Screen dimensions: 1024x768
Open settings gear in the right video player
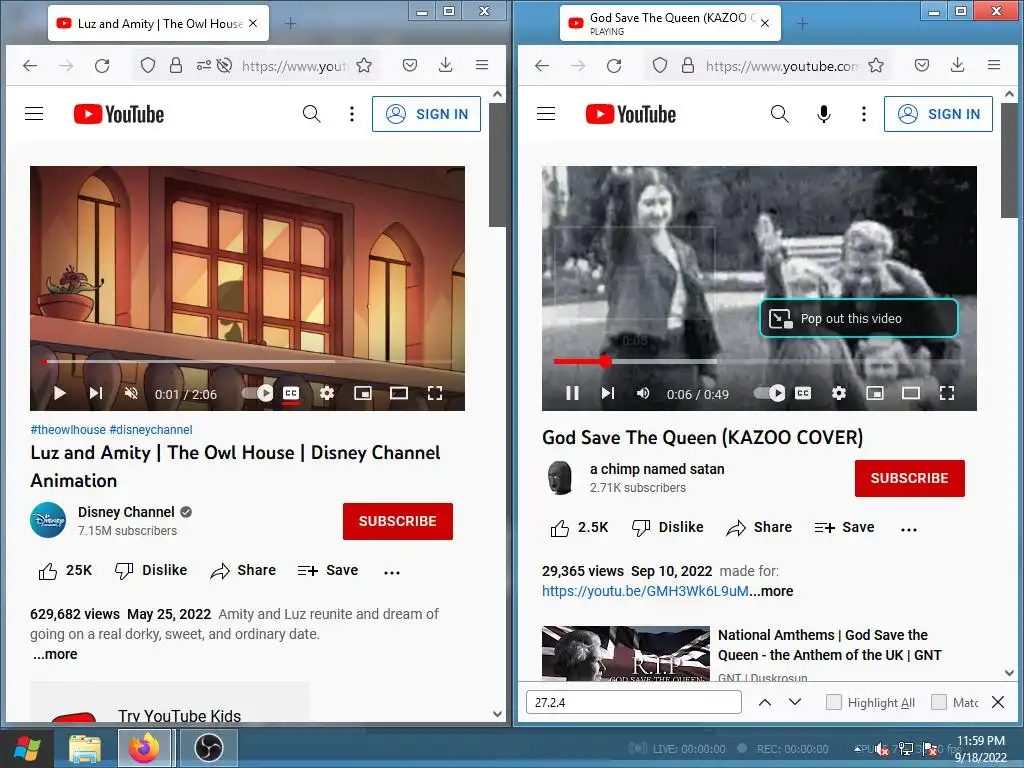pyautogui.click(x=839, y=393)
